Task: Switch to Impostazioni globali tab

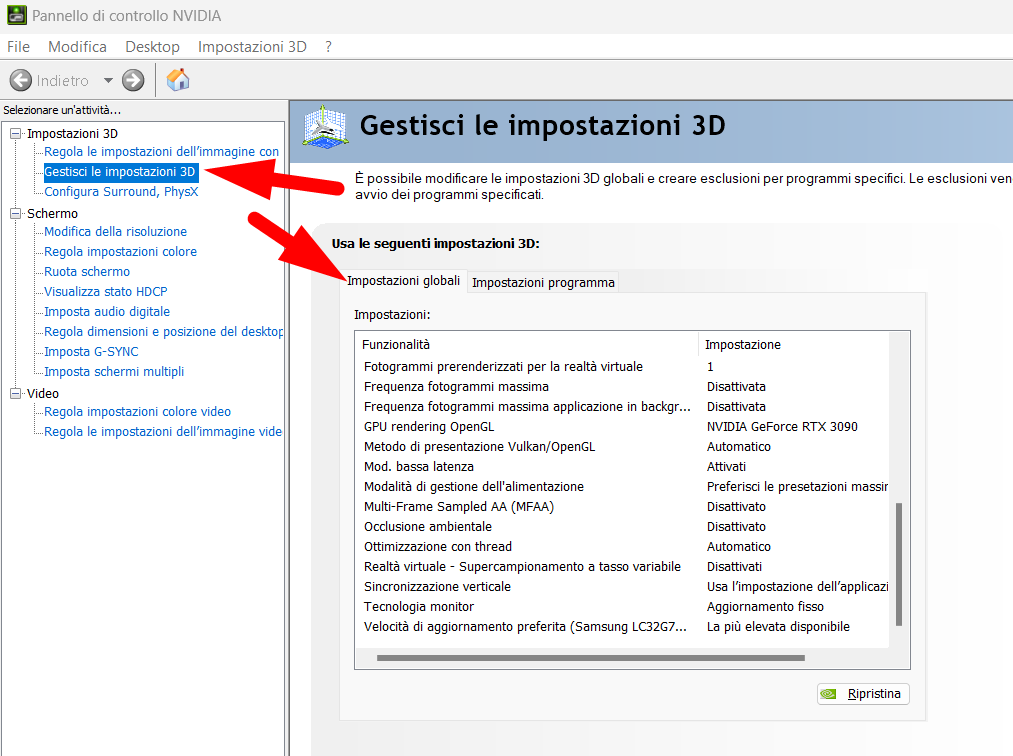Action: (403, 280)
